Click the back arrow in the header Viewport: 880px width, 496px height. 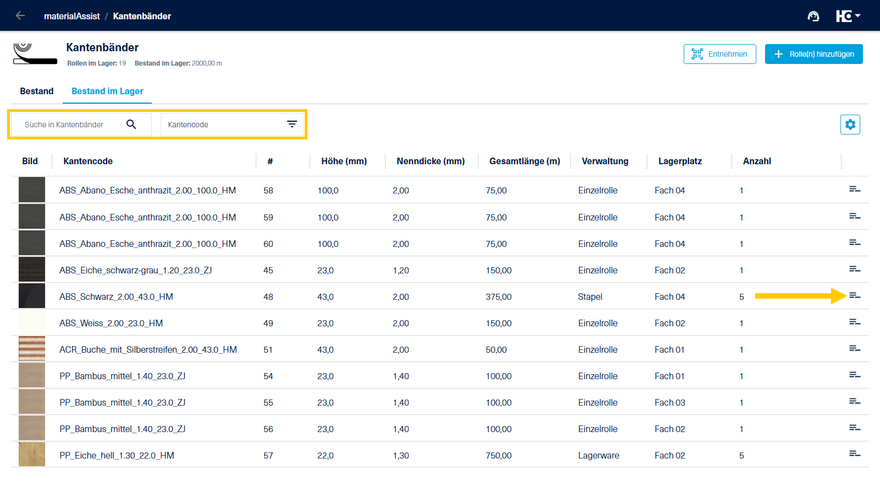point(21,16)
